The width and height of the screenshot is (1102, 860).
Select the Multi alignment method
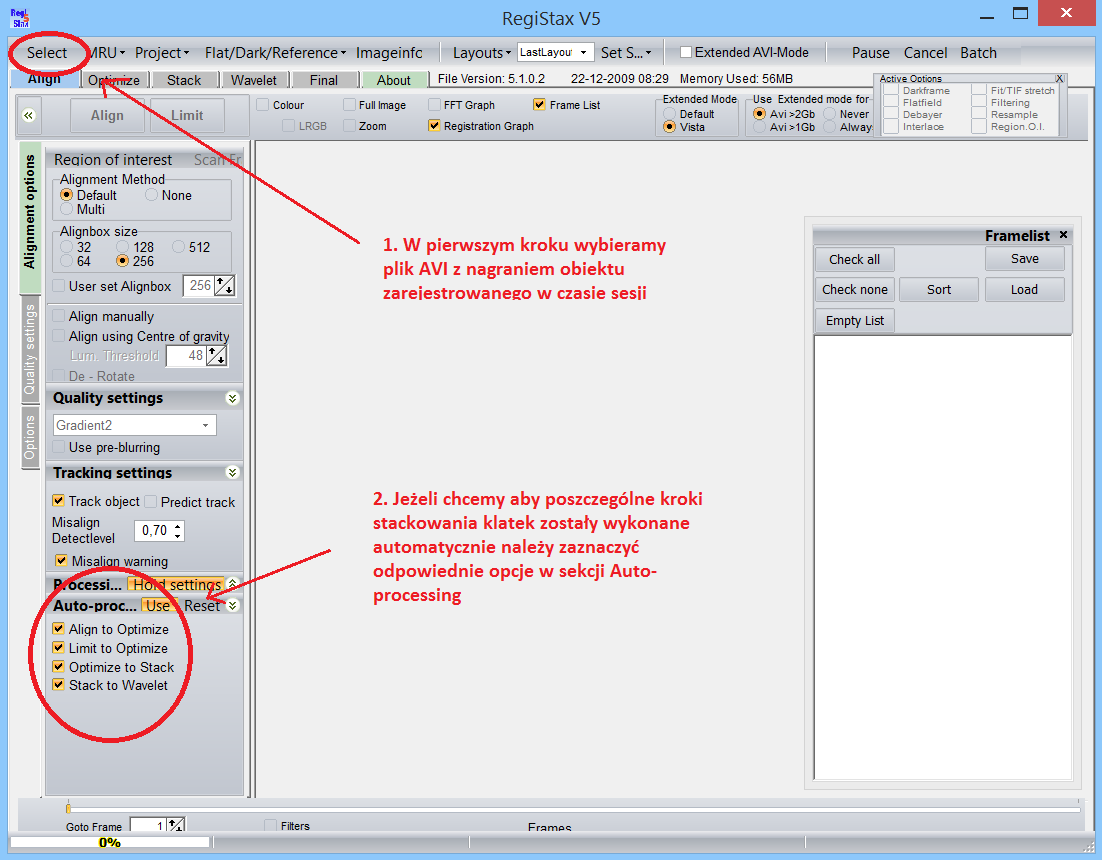pos(67,209)
